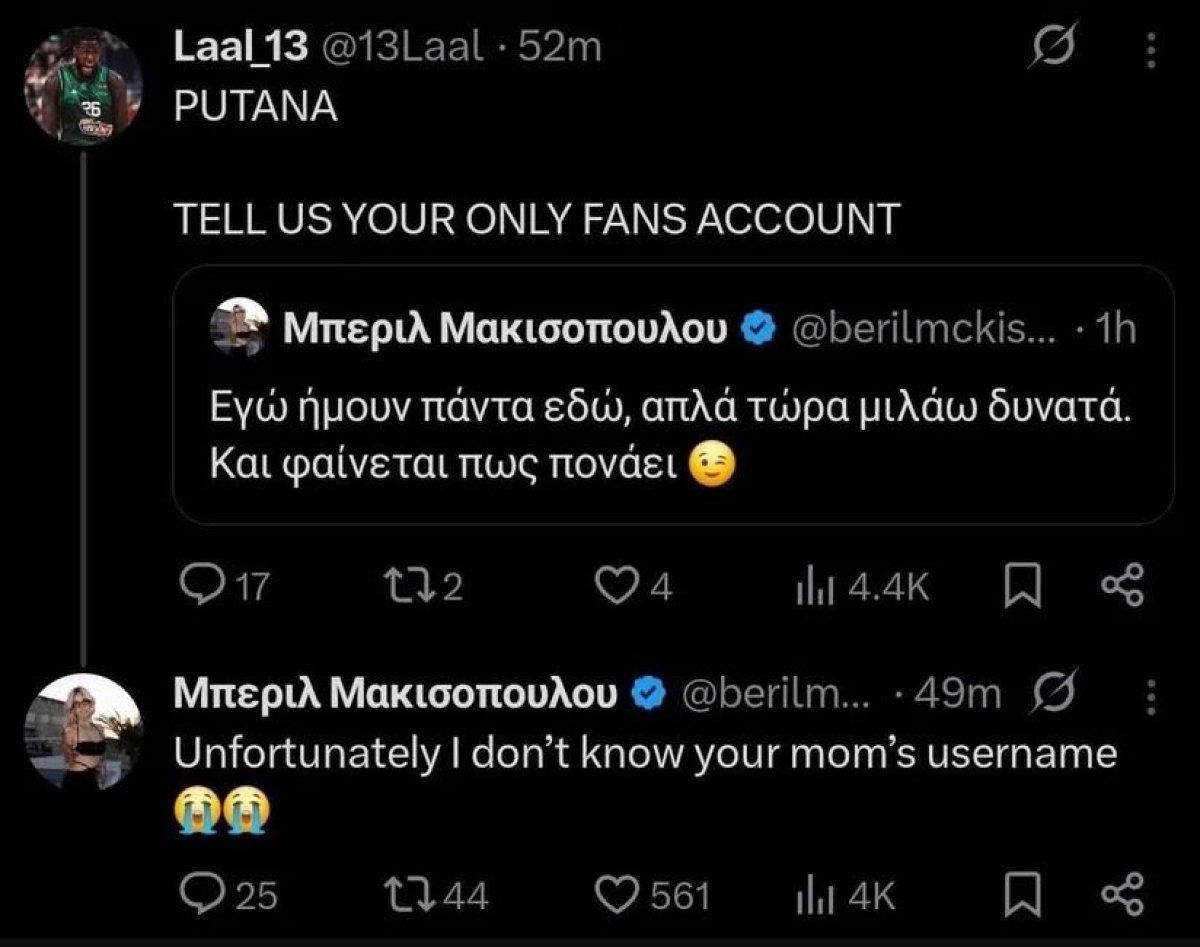Open more options on the 49m reply
1200x947 pixels.
[x=1151, y=694]
